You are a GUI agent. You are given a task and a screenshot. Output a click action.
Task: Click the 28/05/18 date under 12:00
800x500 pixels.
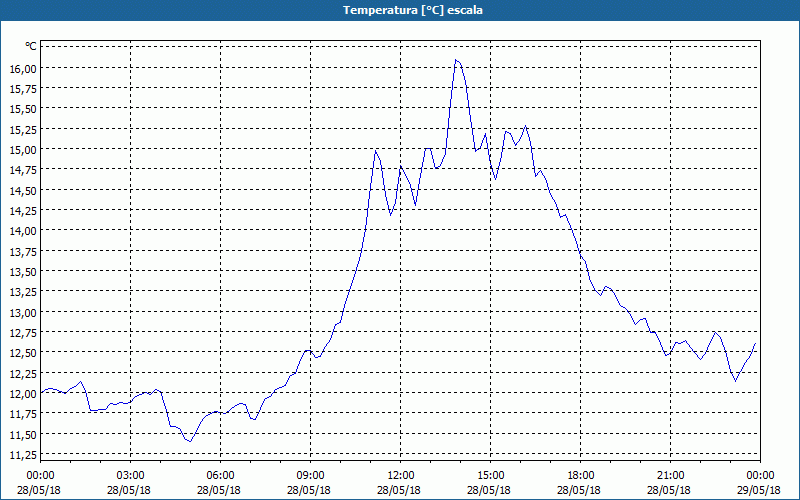tap(399, 490)
